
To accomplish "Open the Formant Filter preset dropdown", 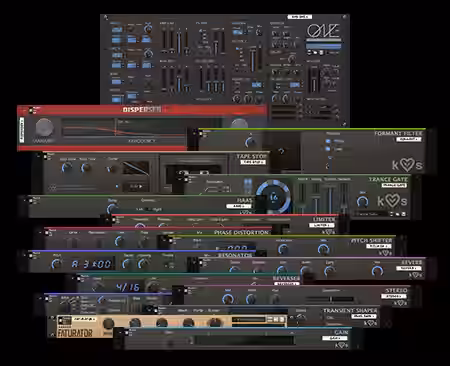I will point(409,139).
